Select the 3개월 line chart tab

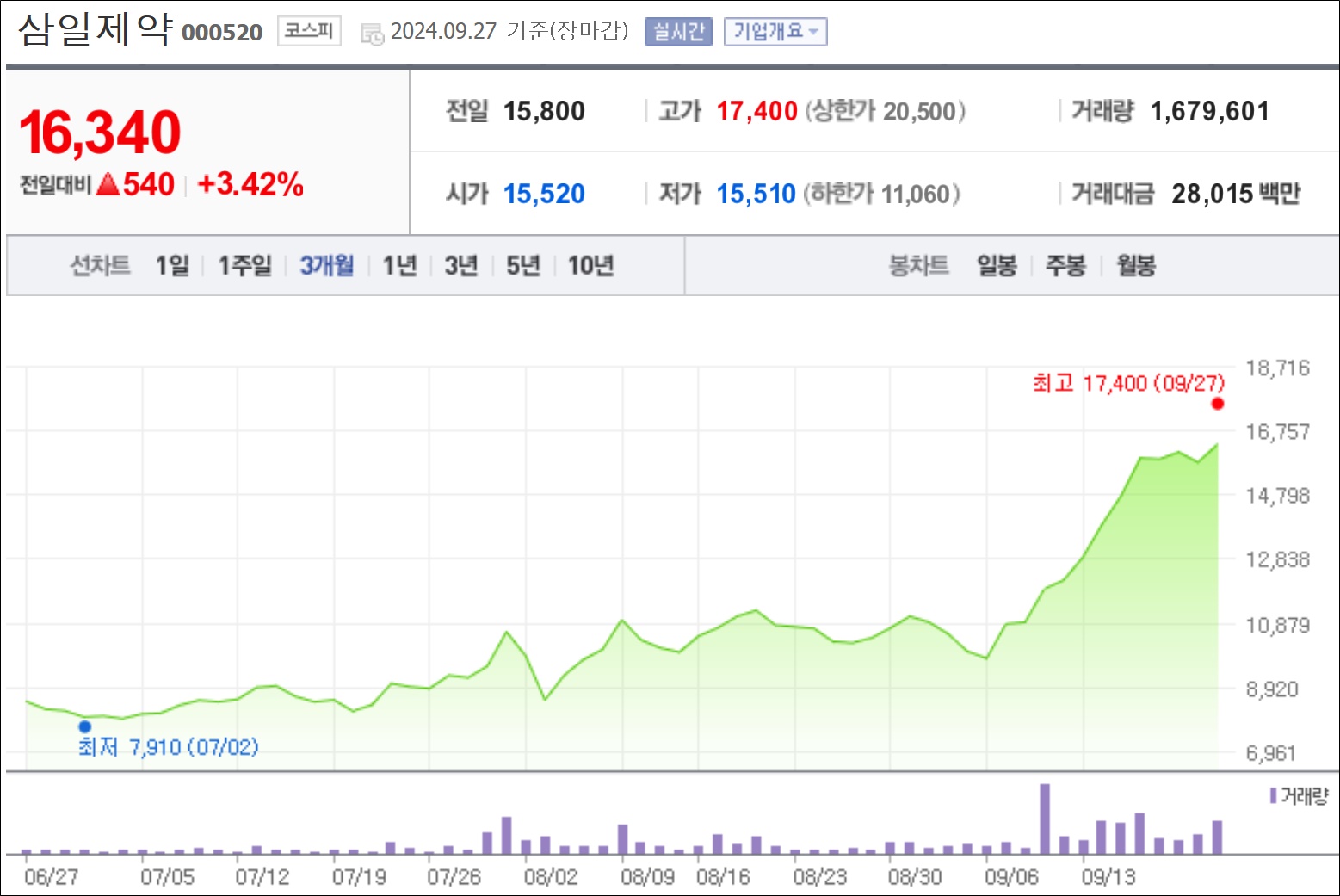(x=327, y=266)
